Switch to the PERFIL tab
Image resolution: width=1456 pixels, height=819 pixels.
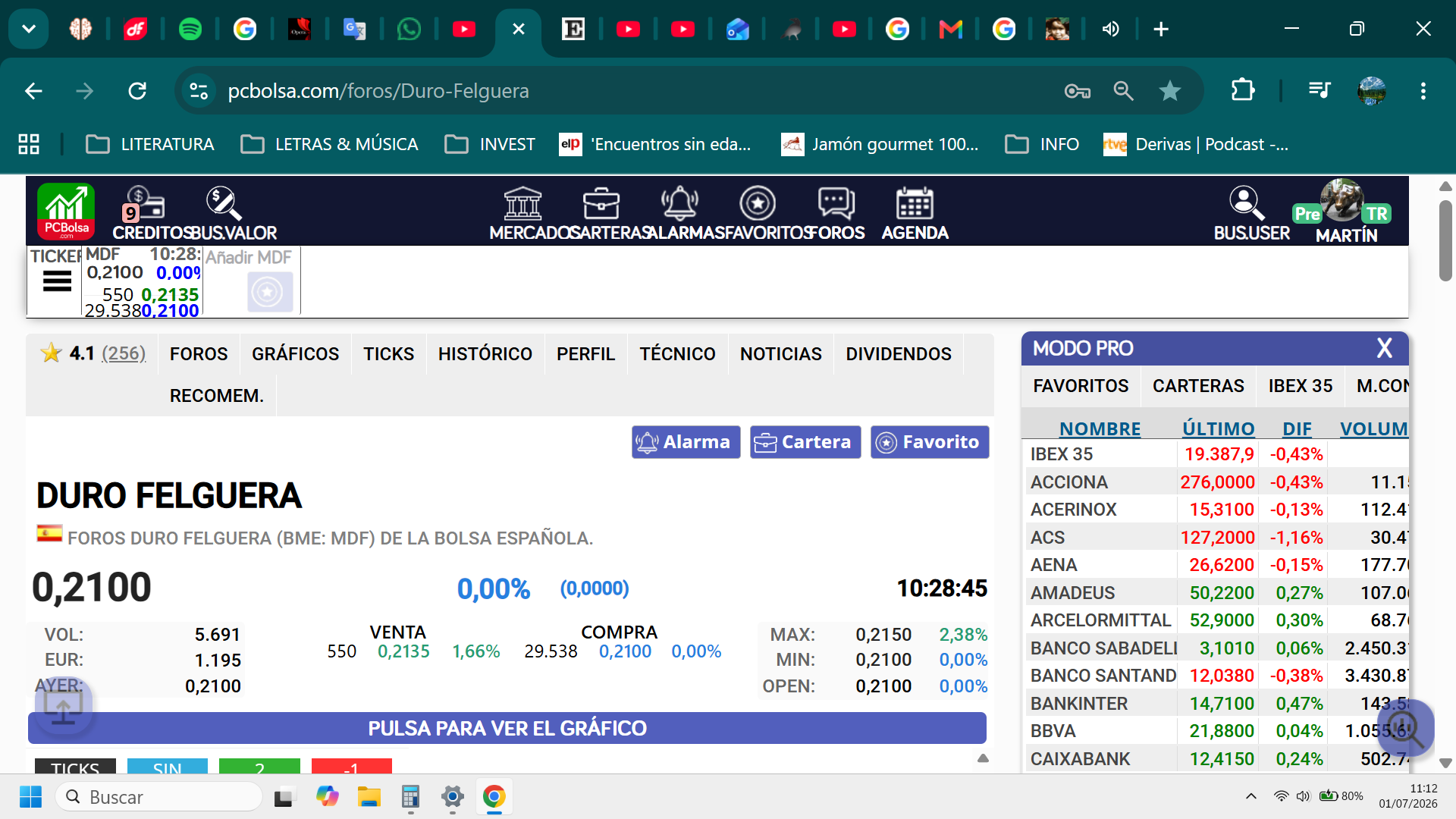(585, 354)
